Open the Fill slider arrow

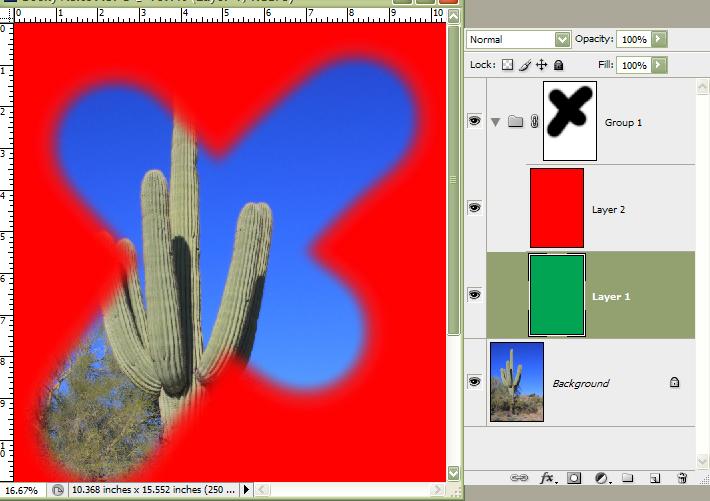coord(659,65)
